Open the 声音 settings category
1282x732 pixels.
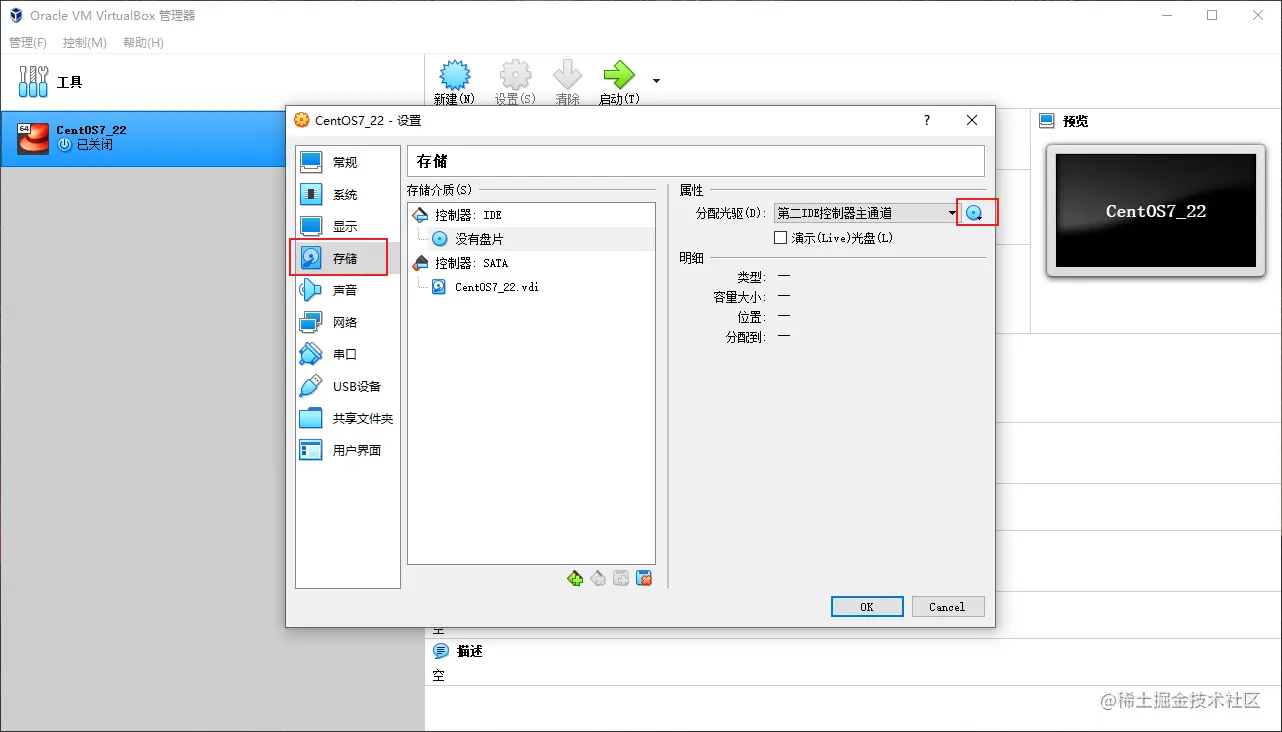(x=347, y=290)
